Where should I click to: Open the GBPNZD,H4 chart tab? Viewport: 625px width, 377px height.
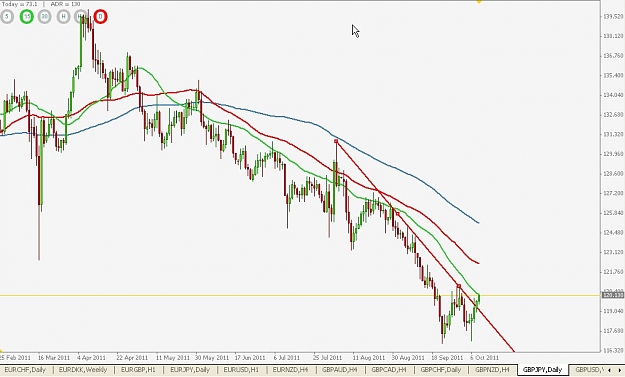[x=492, y=370]
